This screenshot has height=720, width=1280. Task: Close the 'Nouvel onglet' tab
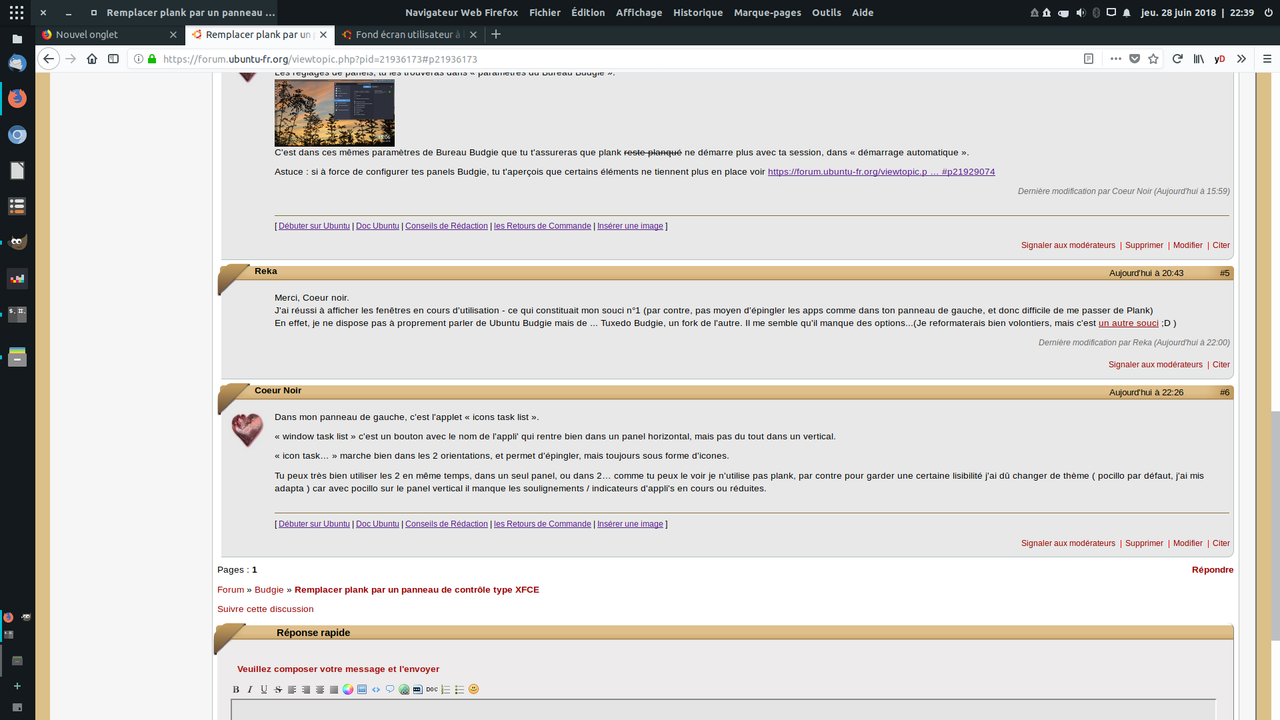172,34
